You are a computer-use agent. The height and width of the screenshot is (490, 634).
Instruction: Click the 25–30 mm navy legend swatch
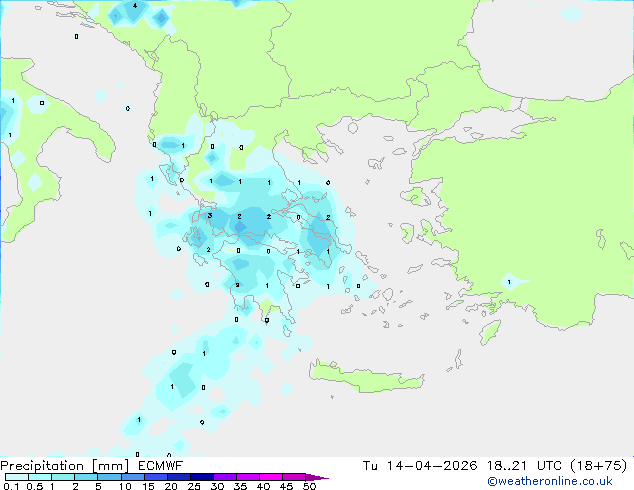(201, 477)
